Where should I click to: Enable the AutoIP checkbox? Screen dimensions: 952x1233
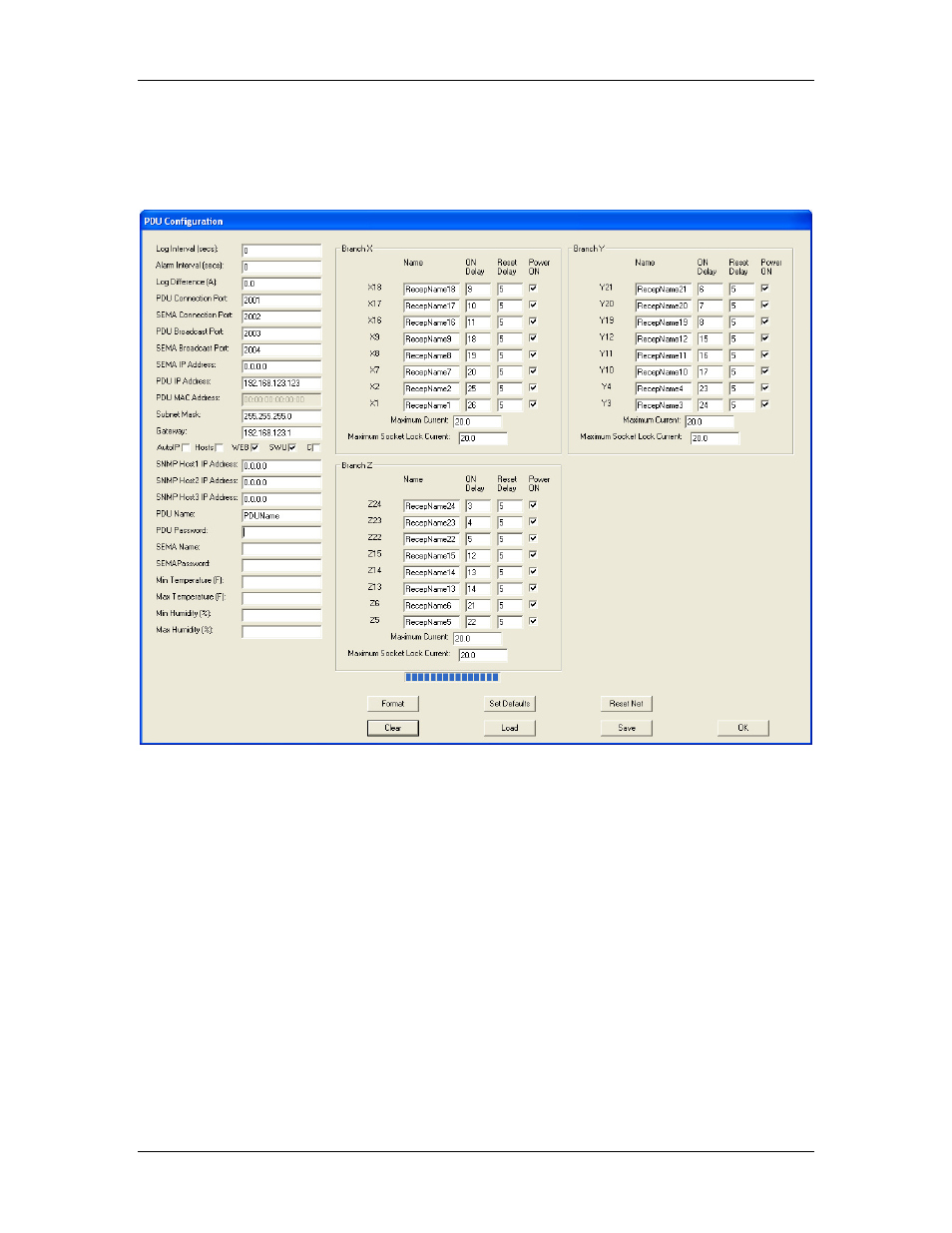[x=186, y=447]
